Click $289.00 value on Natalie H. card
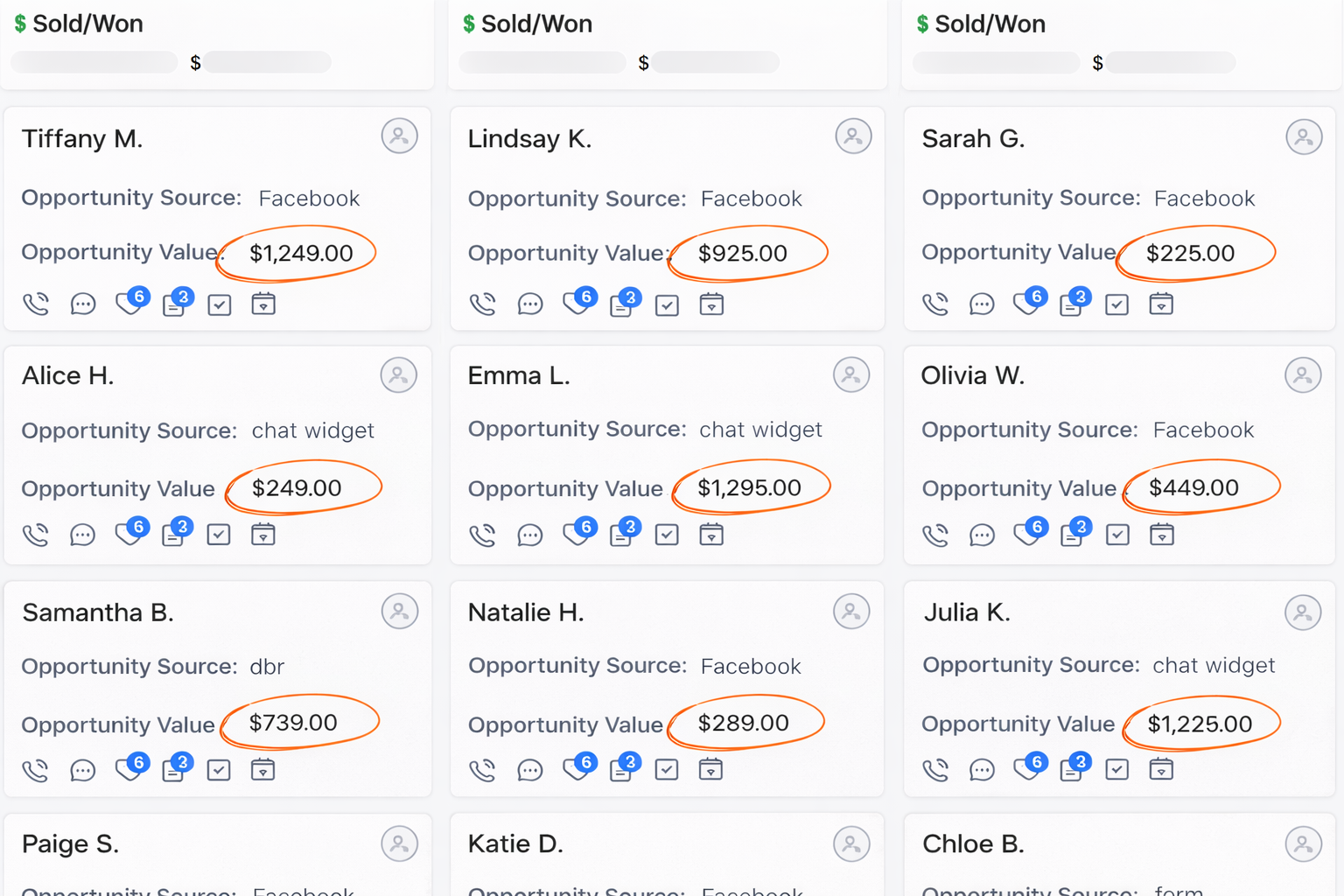 [x=743, y=723]
